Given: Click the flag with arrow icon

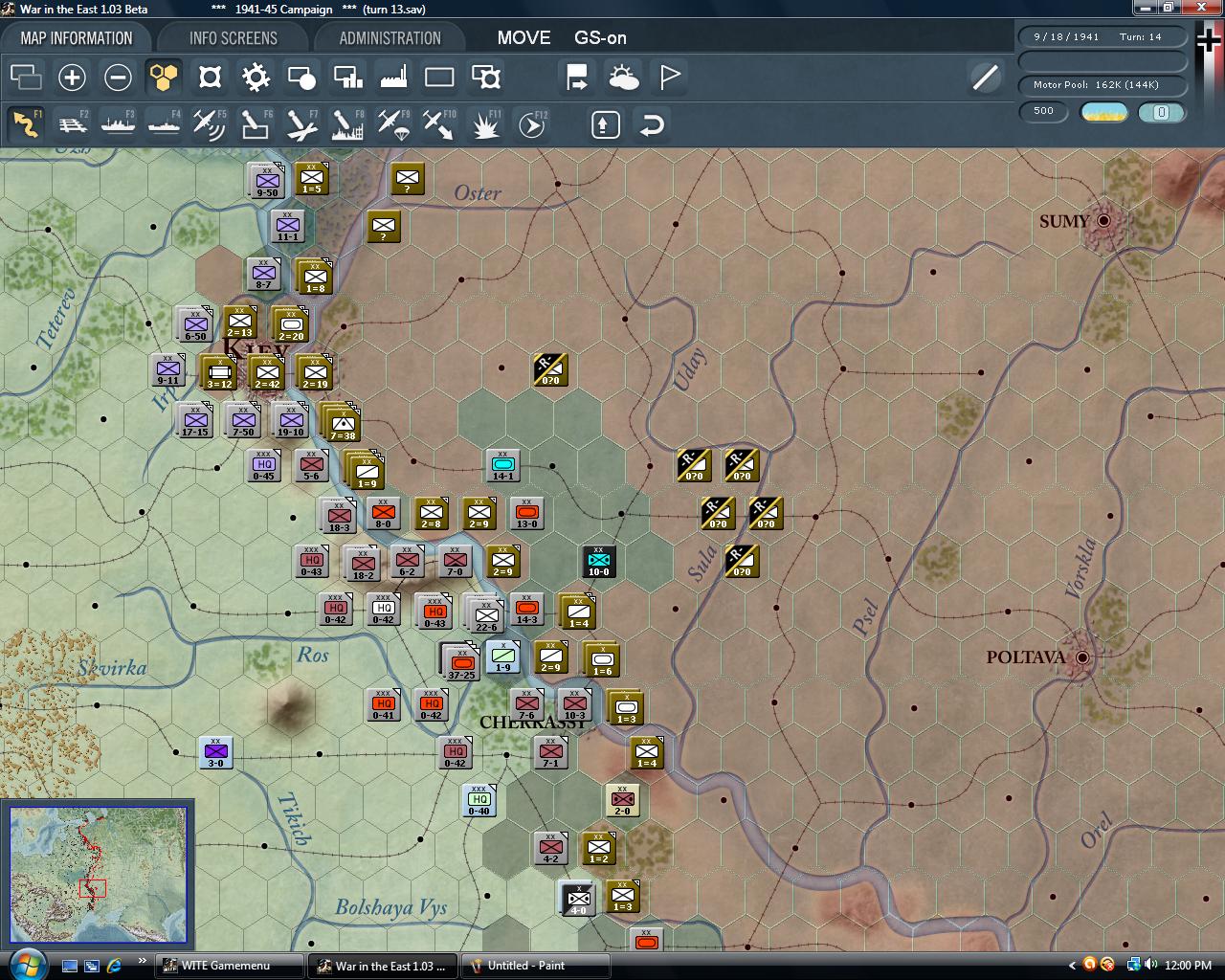Looking at the screenshot, I should point(577,78).
